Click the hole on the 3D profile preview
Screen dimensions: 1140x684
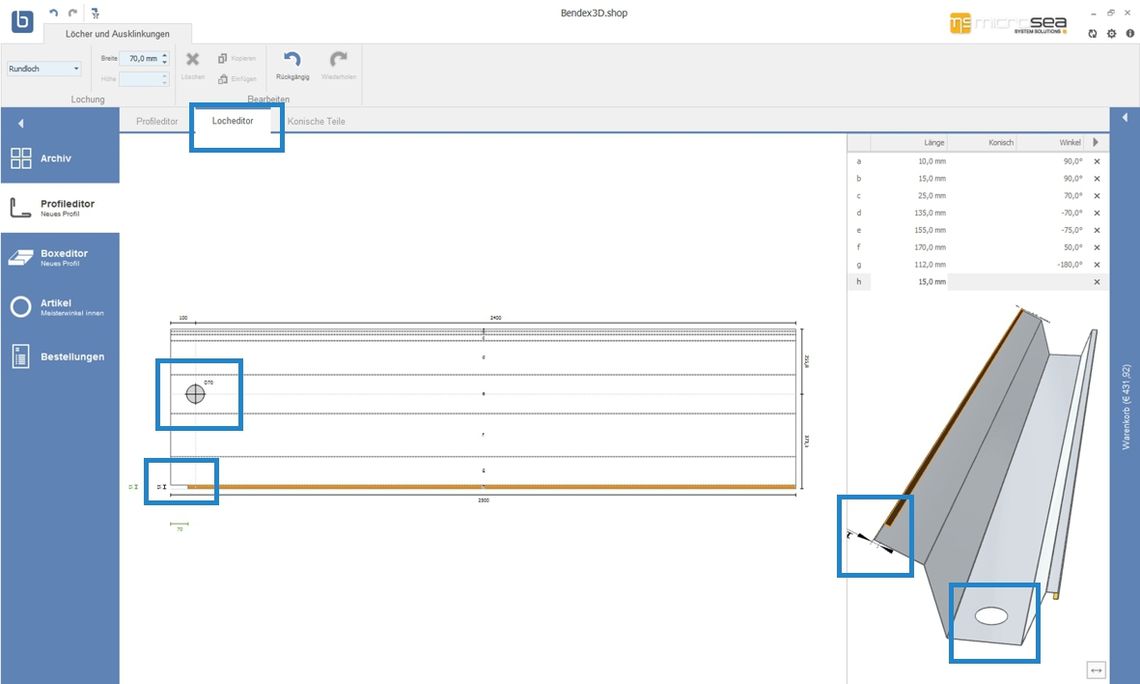click(x=991, y=616)
